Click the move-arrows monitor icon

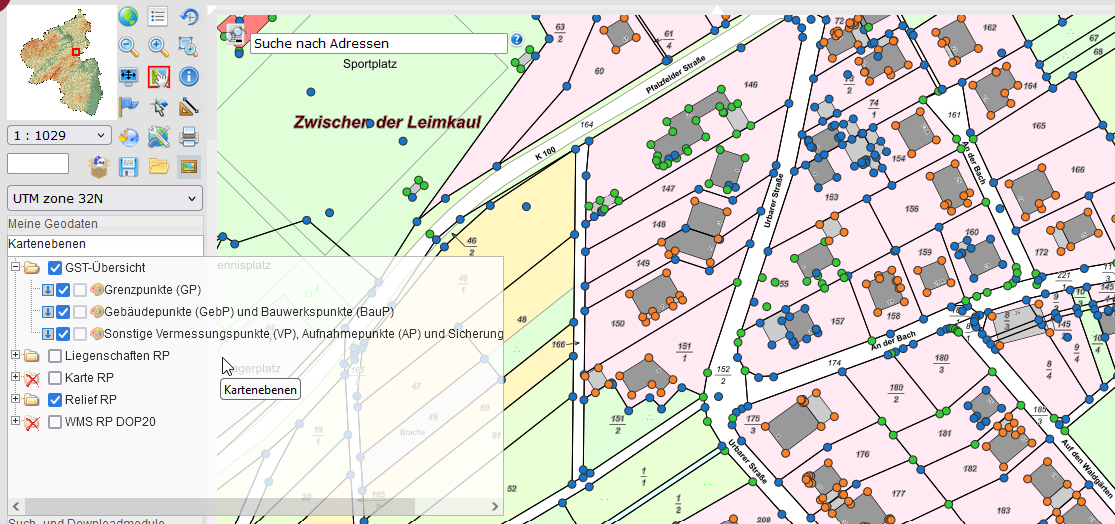pyautogui.click(x=129, y=76)
